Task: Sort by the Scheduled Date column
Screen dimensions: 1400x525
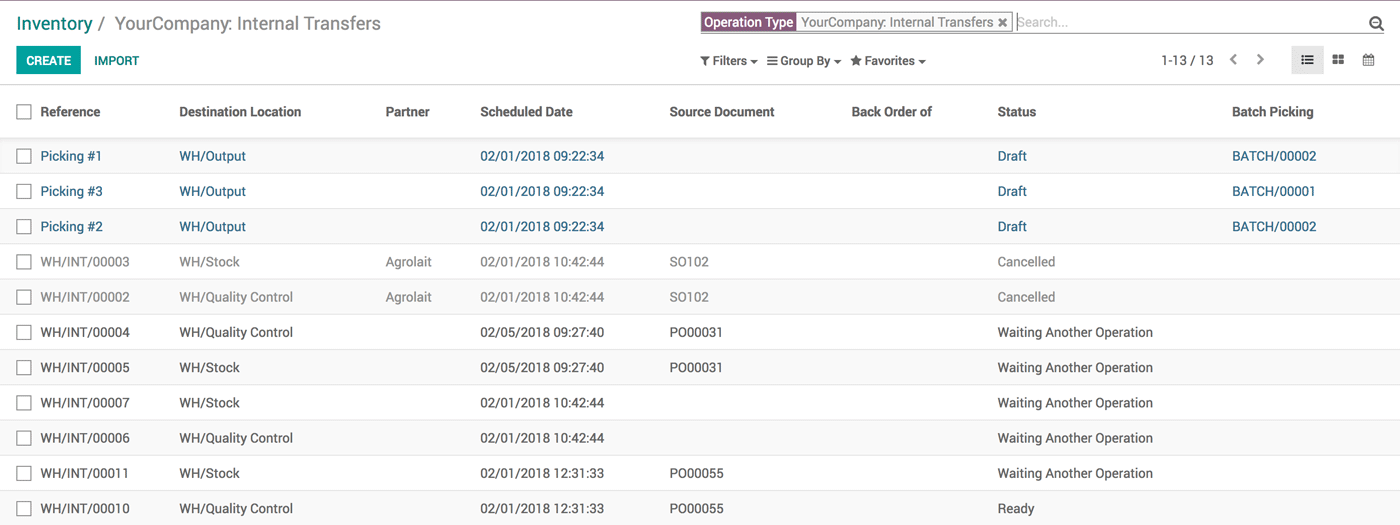Action: (x=526, y=112)
